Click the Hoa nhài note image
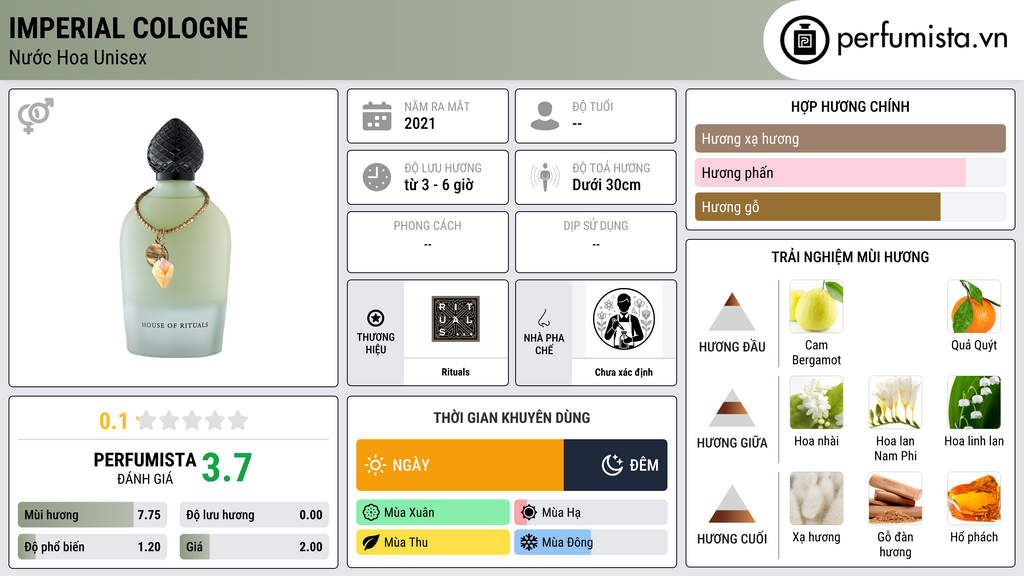Image resolution: width=1024 pixels, height=576 pixels. click(816, 402)
